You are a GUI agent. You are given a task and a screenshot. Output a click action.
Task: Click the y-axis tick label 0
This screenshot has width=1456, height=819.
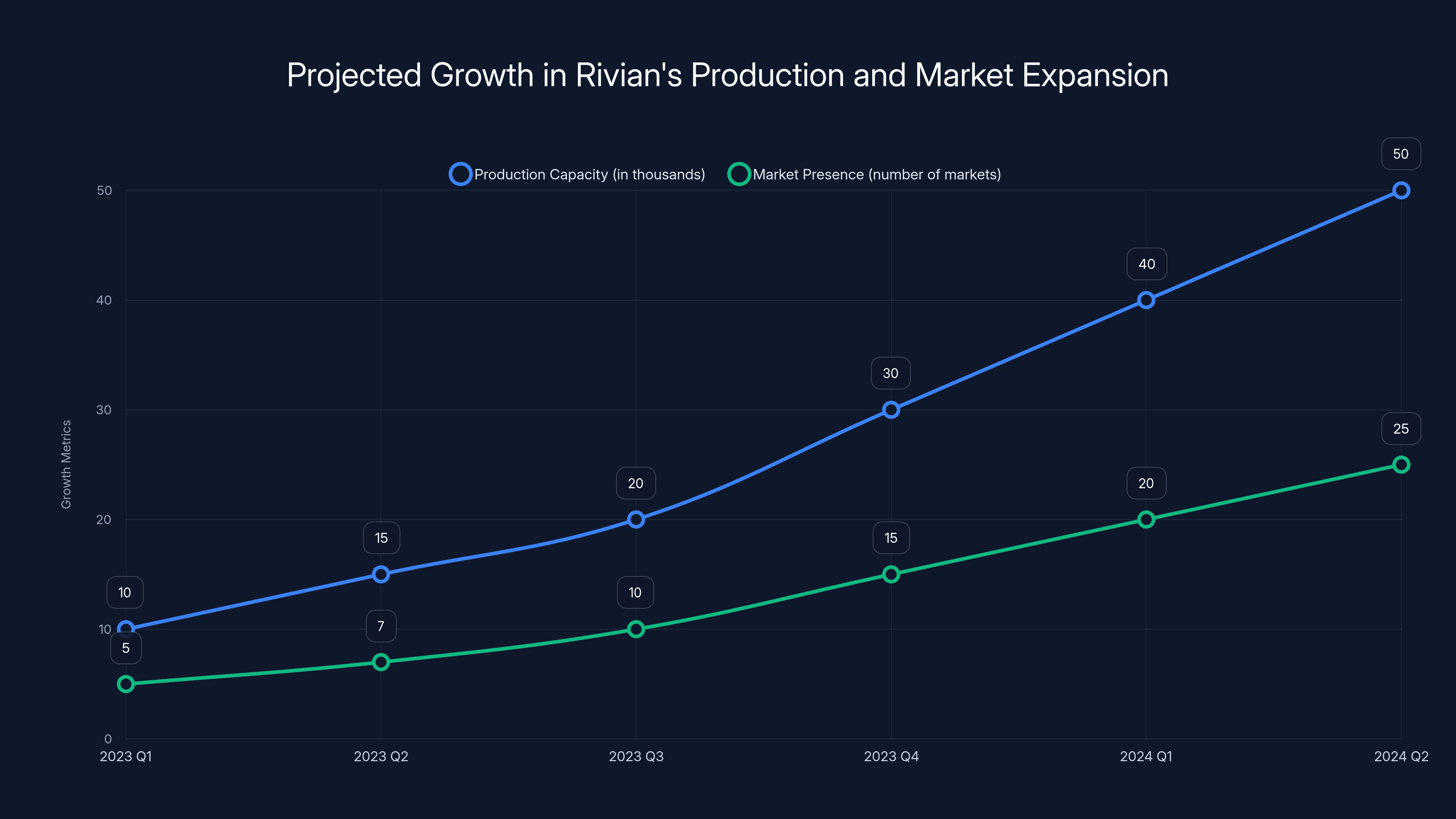[x=108, y=739]
